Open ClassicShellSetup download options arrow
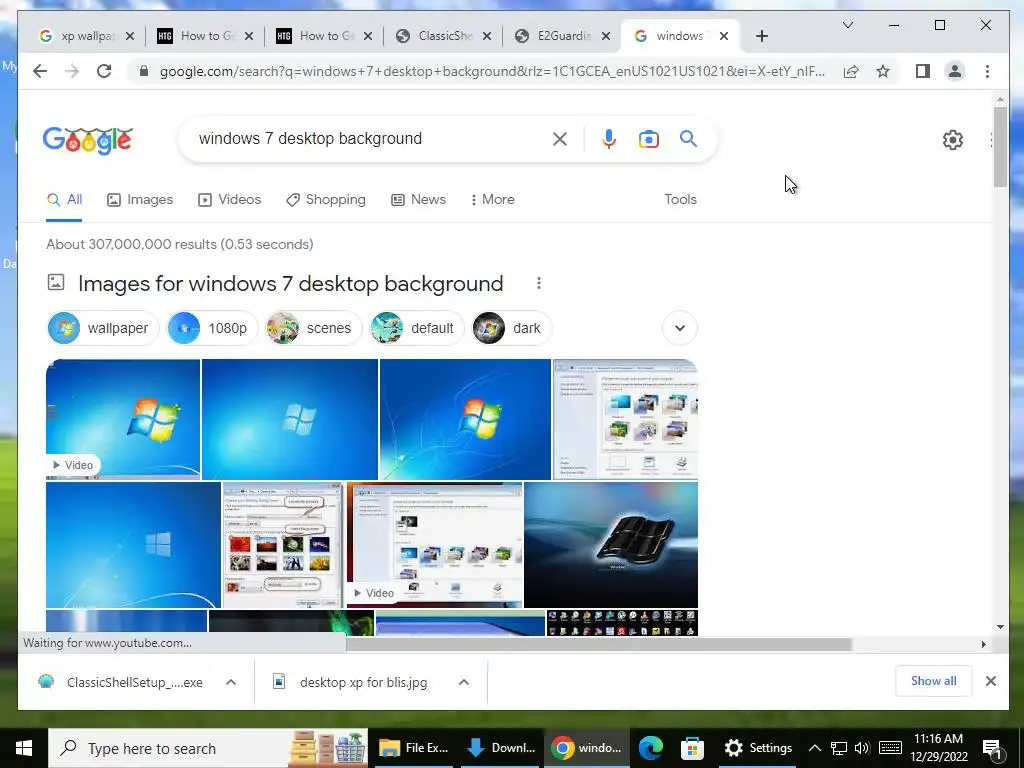The image size is (1024, 768). coord(231,682)
